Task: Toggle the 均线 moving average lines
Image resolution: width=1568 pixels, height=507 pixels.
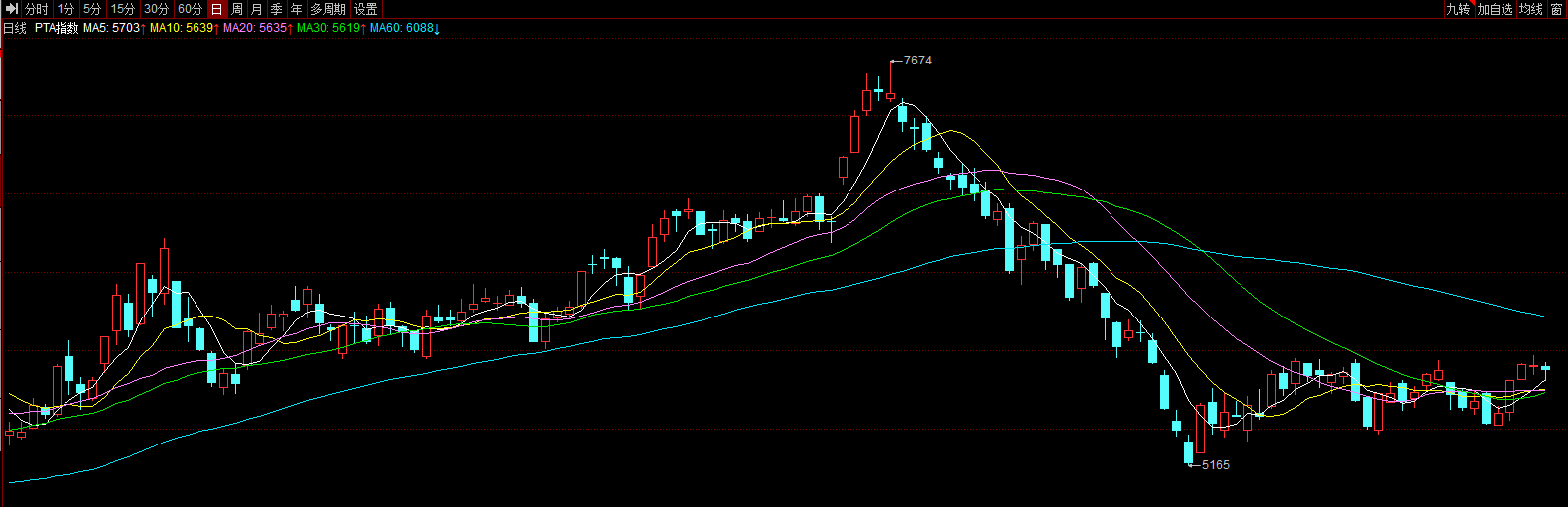Action: click(x=1532, y=9)
